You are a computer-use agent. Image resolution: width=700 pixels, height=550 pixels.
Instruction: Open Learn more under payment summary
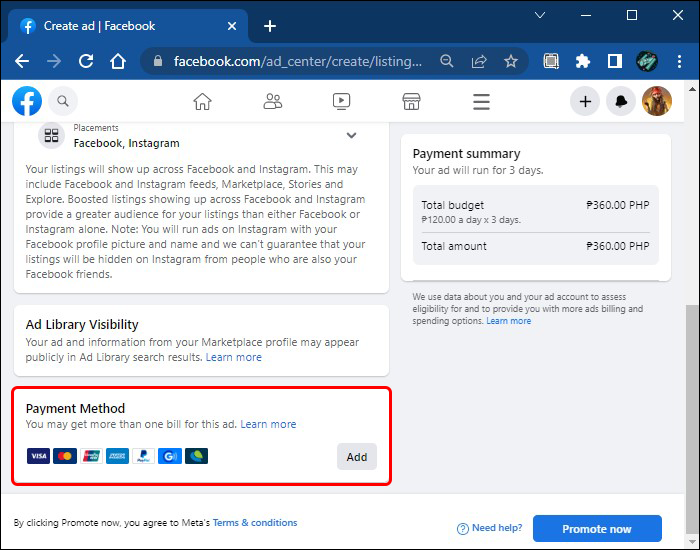(x=508, y=321)
